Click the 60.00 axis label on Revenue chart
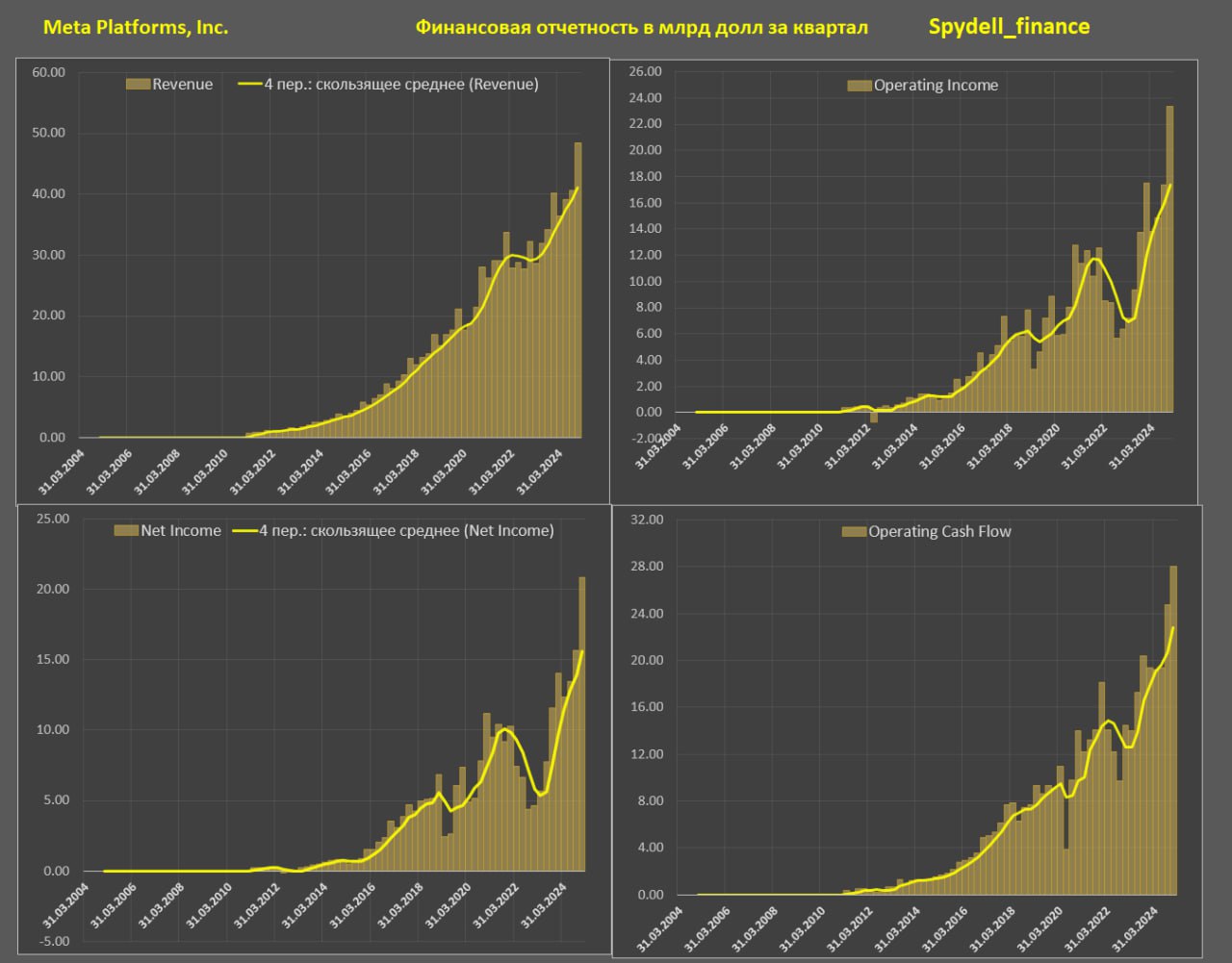The width and height of the screenshot is (1232, 963). (x=46, y=72)
